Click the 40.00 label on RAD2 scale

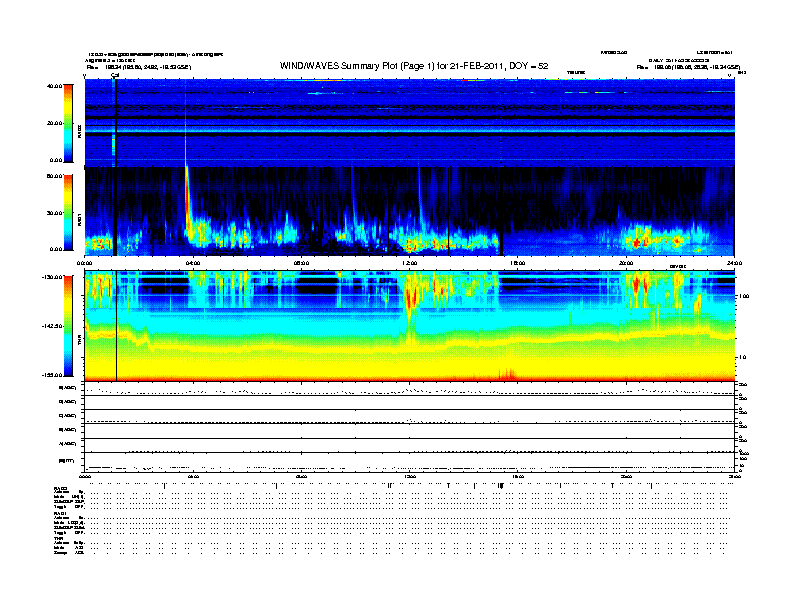pos(54,86)
